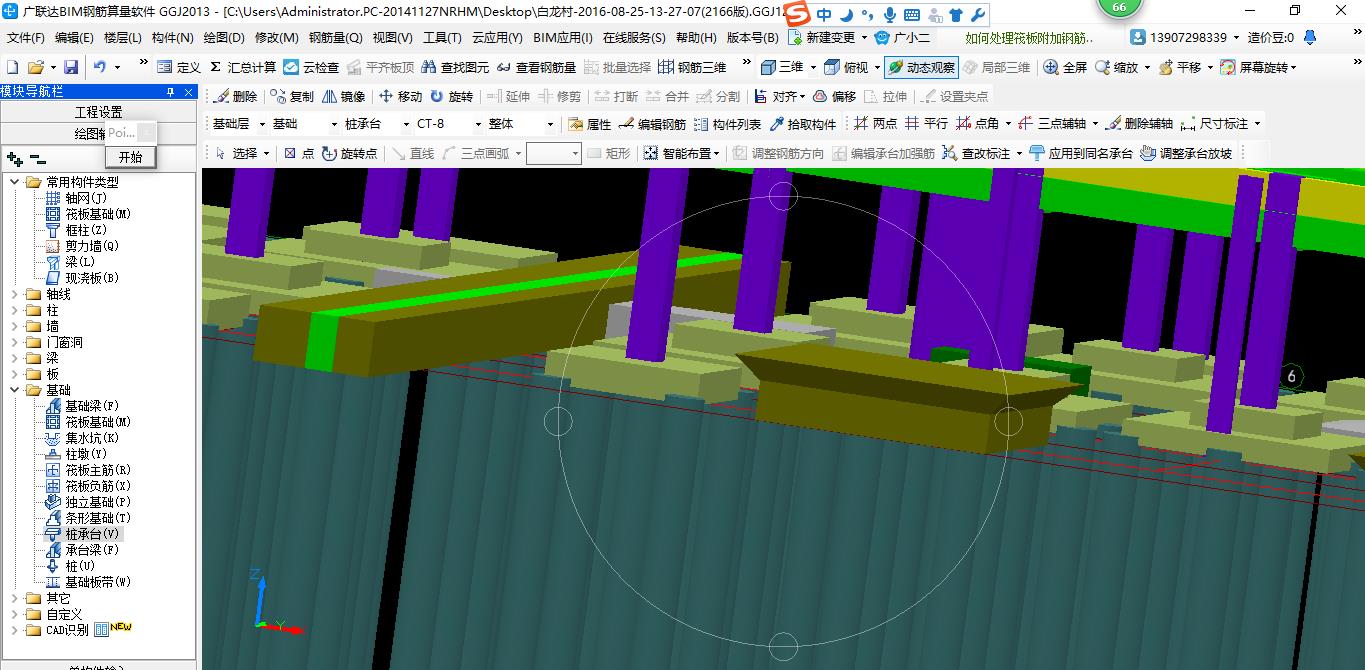Select the 移动 move tool
Screen dimensions: 1365x670
click(x=400, y=96)
